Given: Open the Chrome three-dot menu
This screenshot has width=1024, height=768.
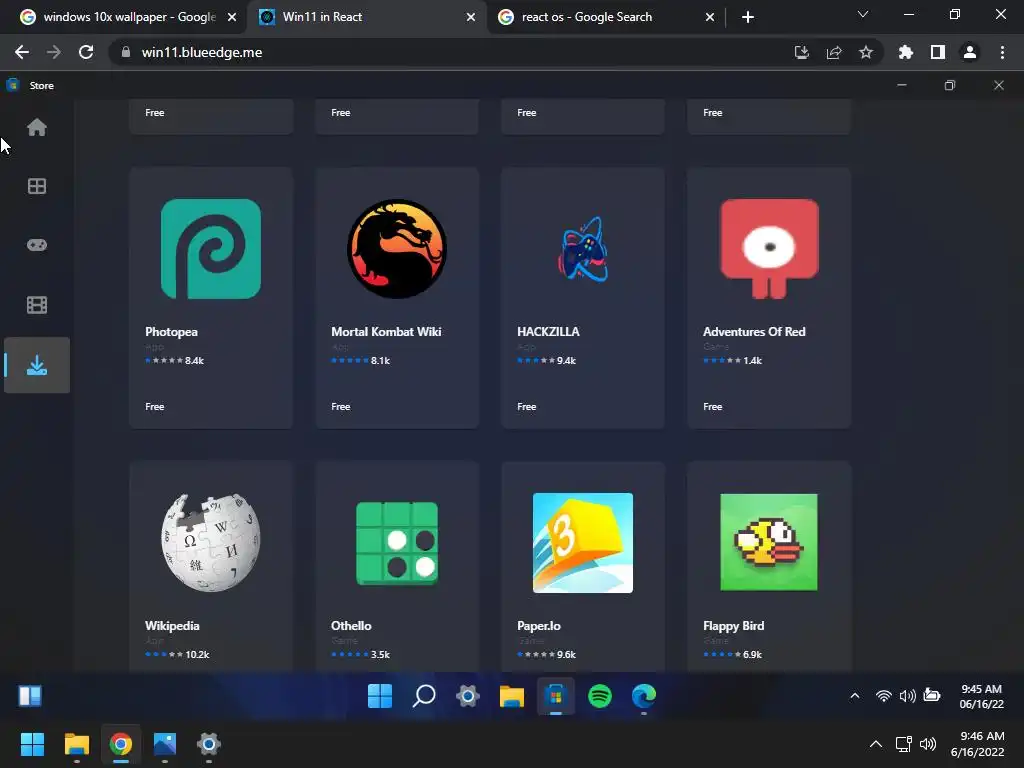Looking at the screenshot, I should point(1002,52).
